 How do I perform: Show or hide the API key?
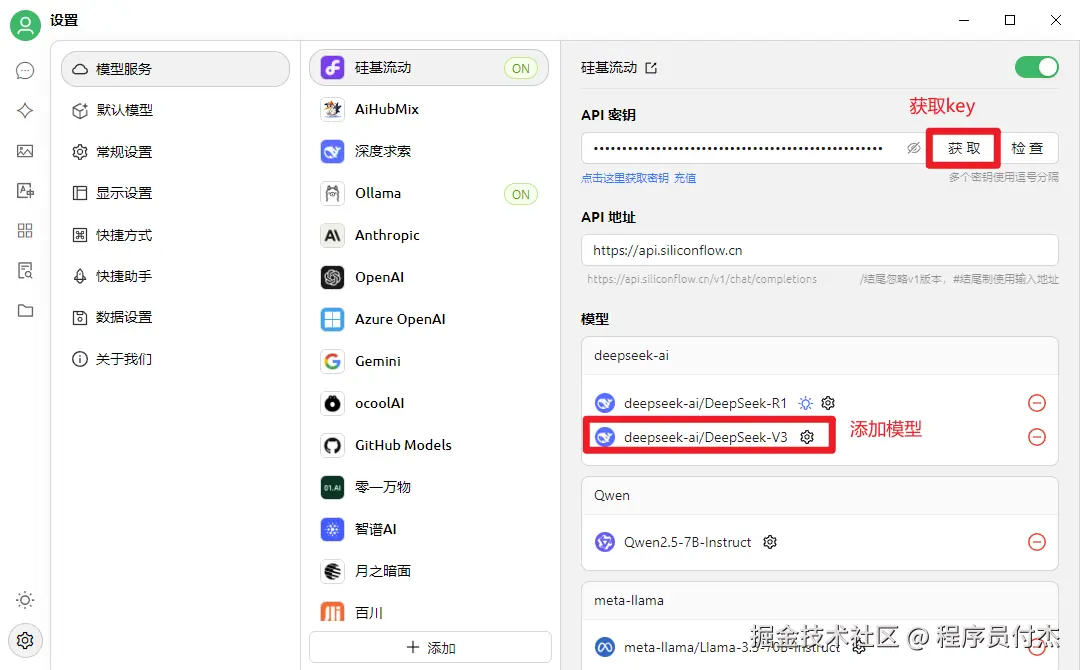click(x=913, y=148)
